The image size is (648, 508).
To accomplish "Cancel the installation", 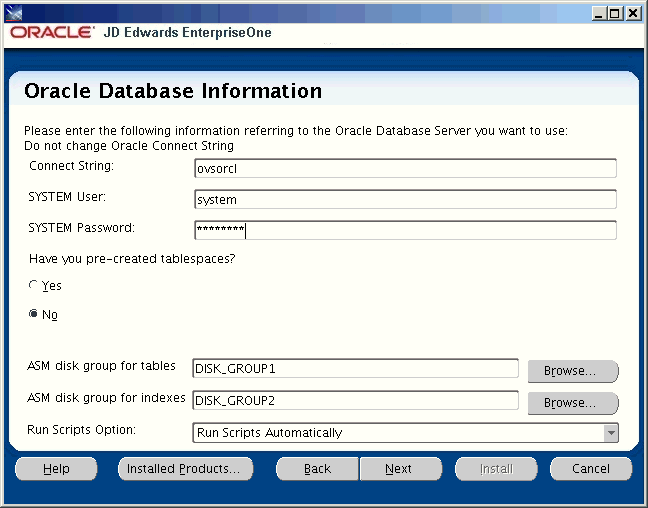I will click(591, 469).
